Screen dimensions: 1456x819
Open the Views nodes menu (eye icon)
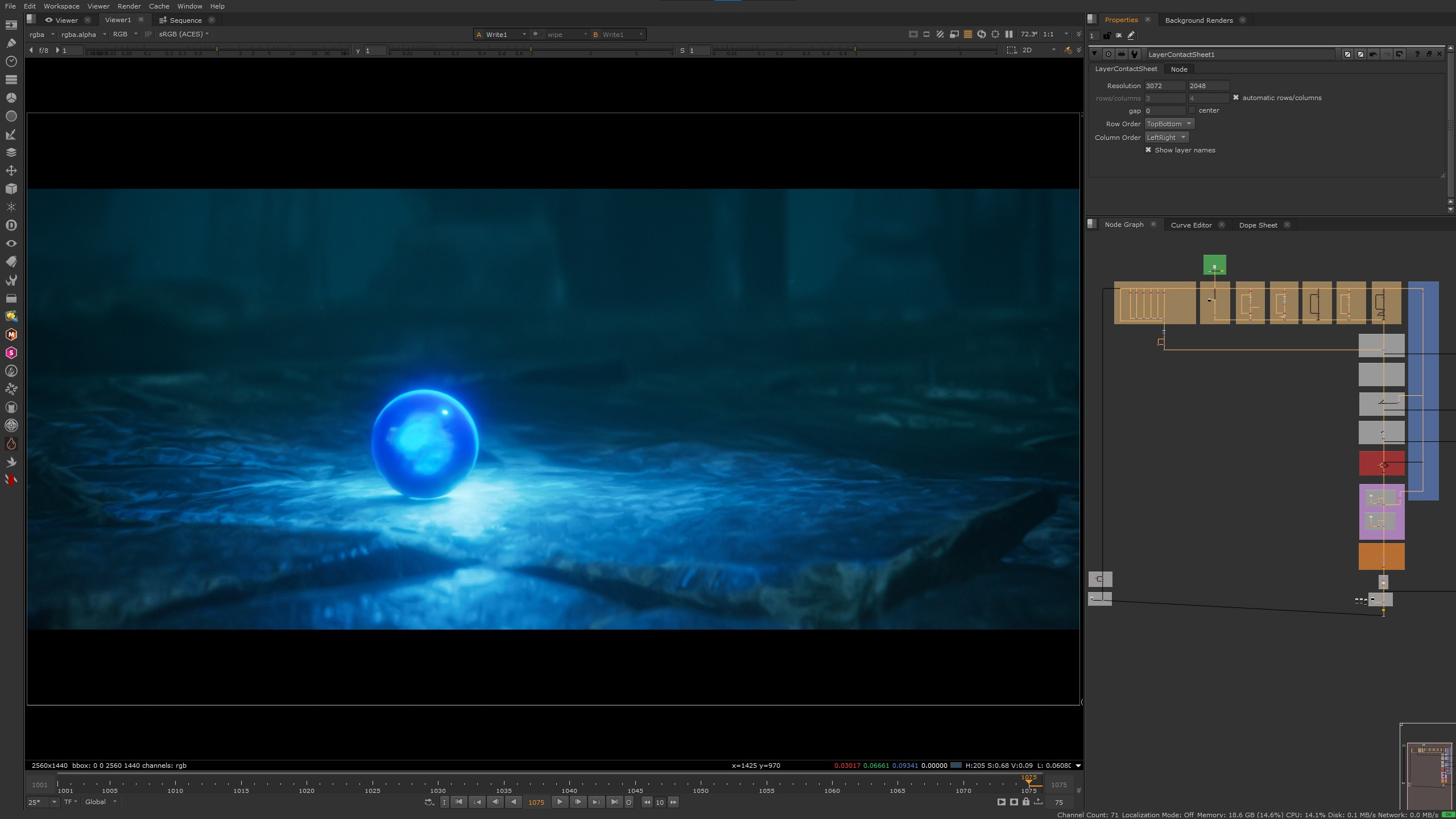click(x=11, y=243)
